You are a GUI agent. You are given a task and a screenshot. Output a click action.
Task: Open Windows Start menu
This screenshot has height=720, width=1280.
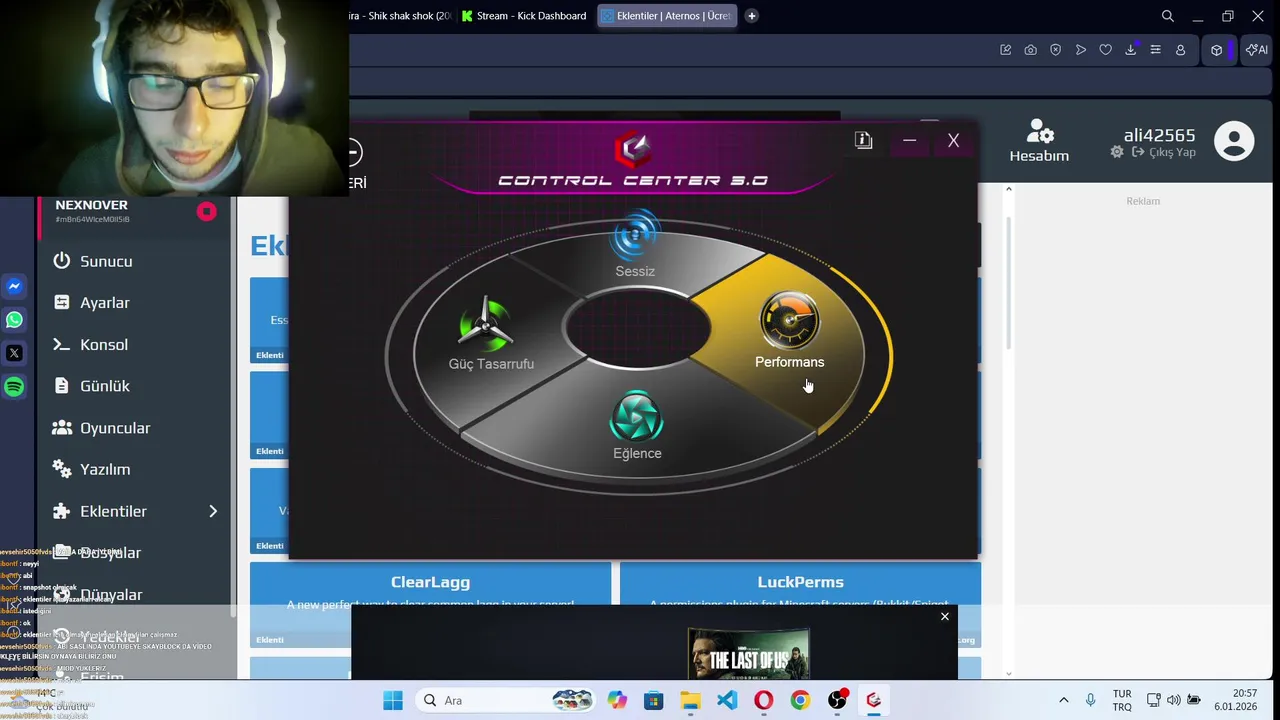[x=393, y=700]
